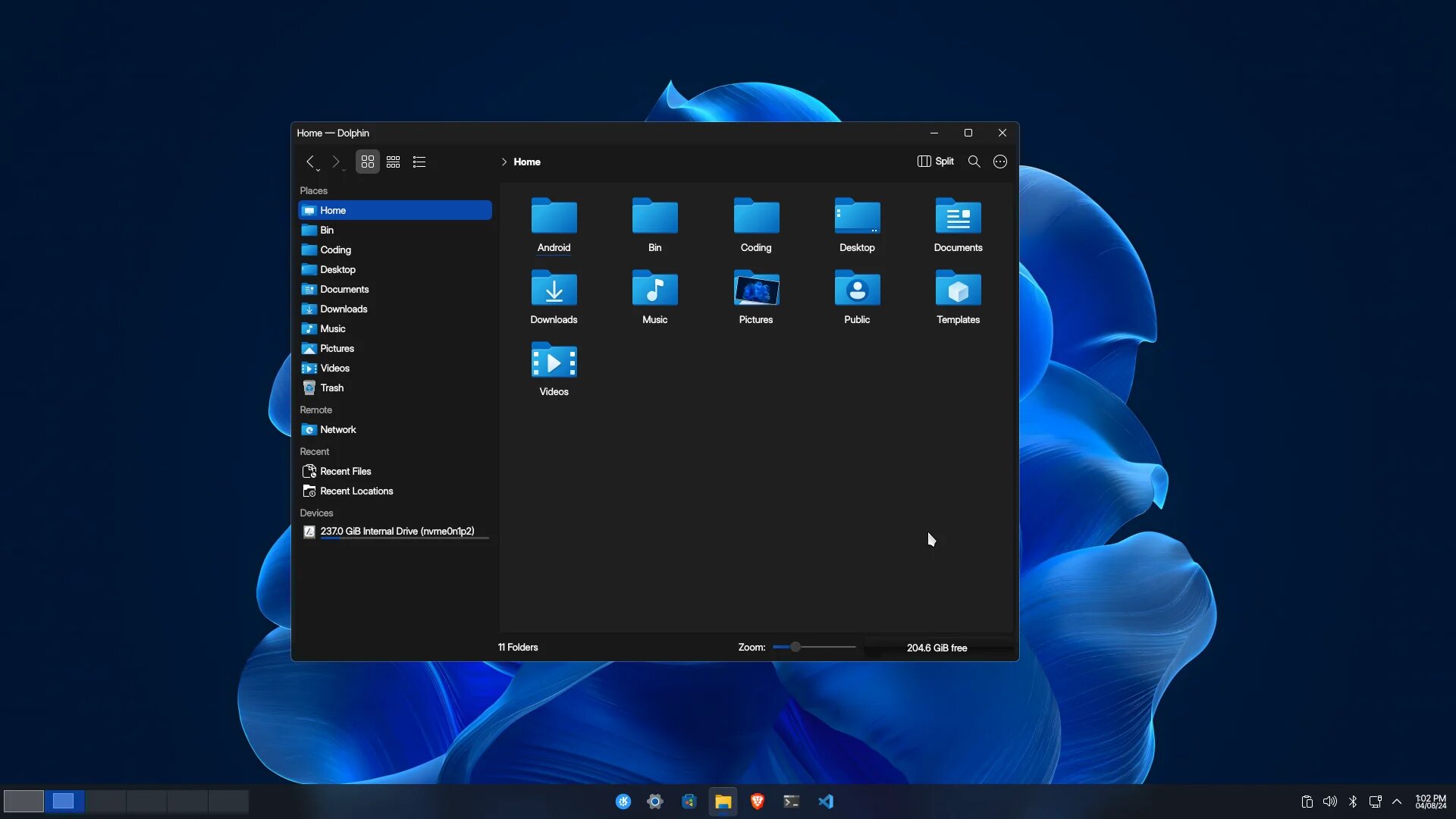Click the Home breadcrumb

(527, 162)
